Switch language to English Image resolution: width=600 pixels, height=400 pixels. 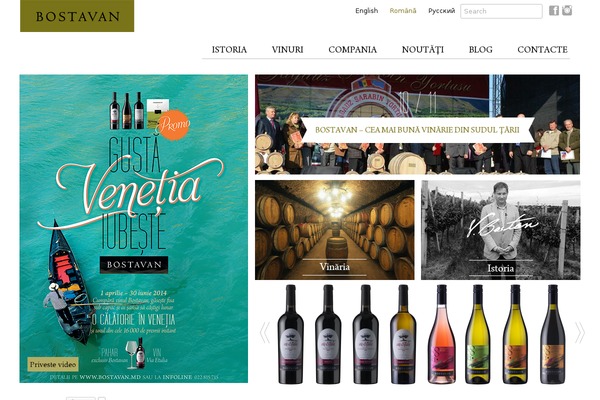click(x=367, y=11)
